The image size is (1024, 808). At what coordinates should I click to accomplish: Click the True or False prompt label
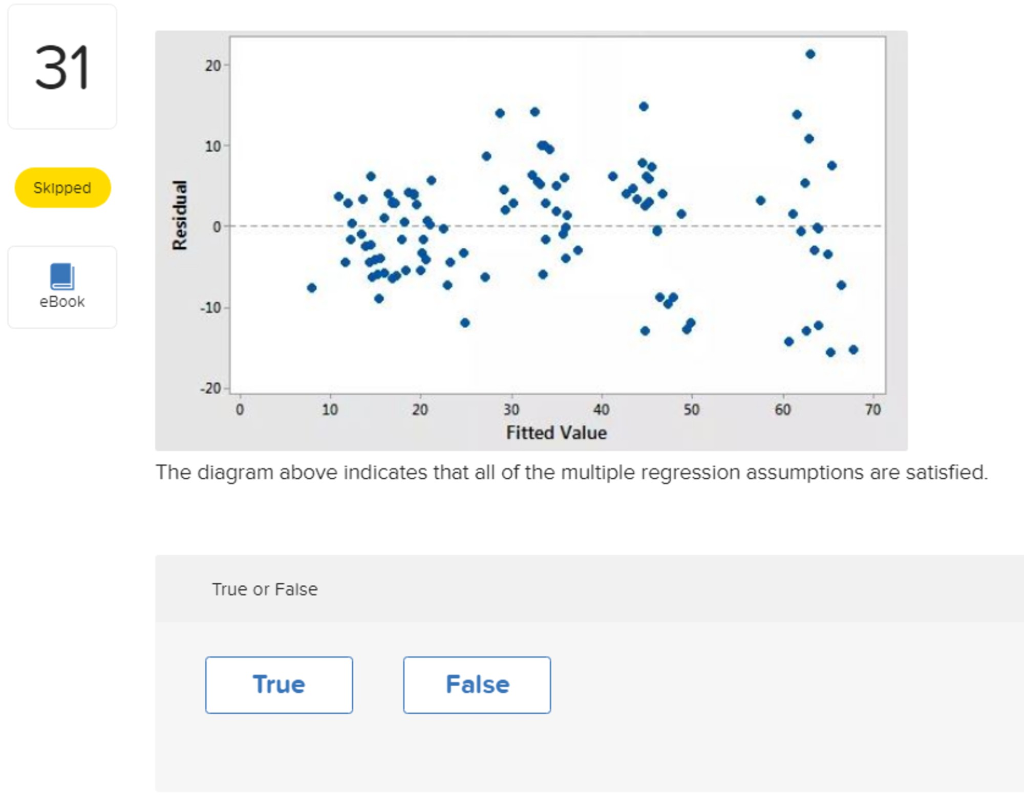(264, 589)
